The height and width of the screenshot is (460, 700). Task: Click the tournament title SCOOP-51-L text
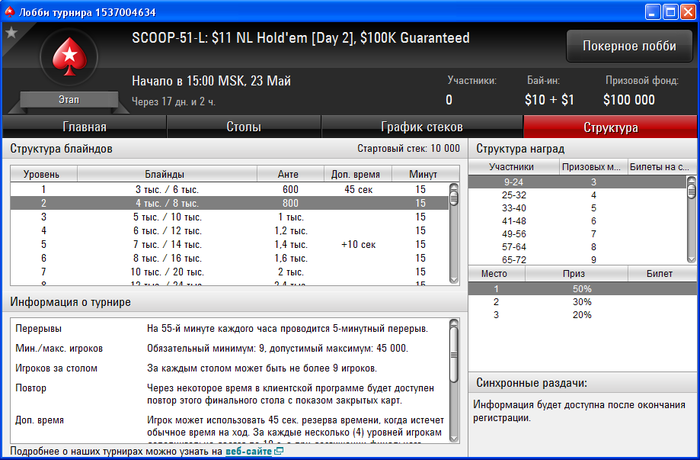point(300,38)
